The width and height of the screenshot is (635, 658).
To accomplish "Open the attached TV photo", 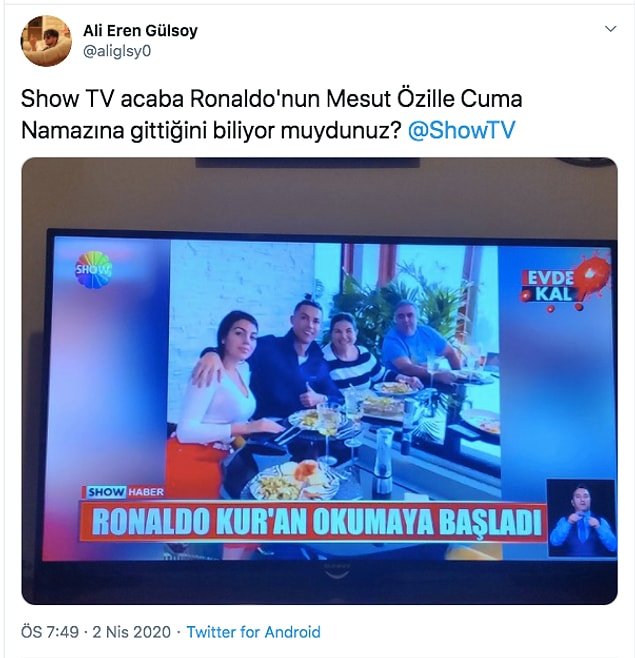I will coord(319,381).
